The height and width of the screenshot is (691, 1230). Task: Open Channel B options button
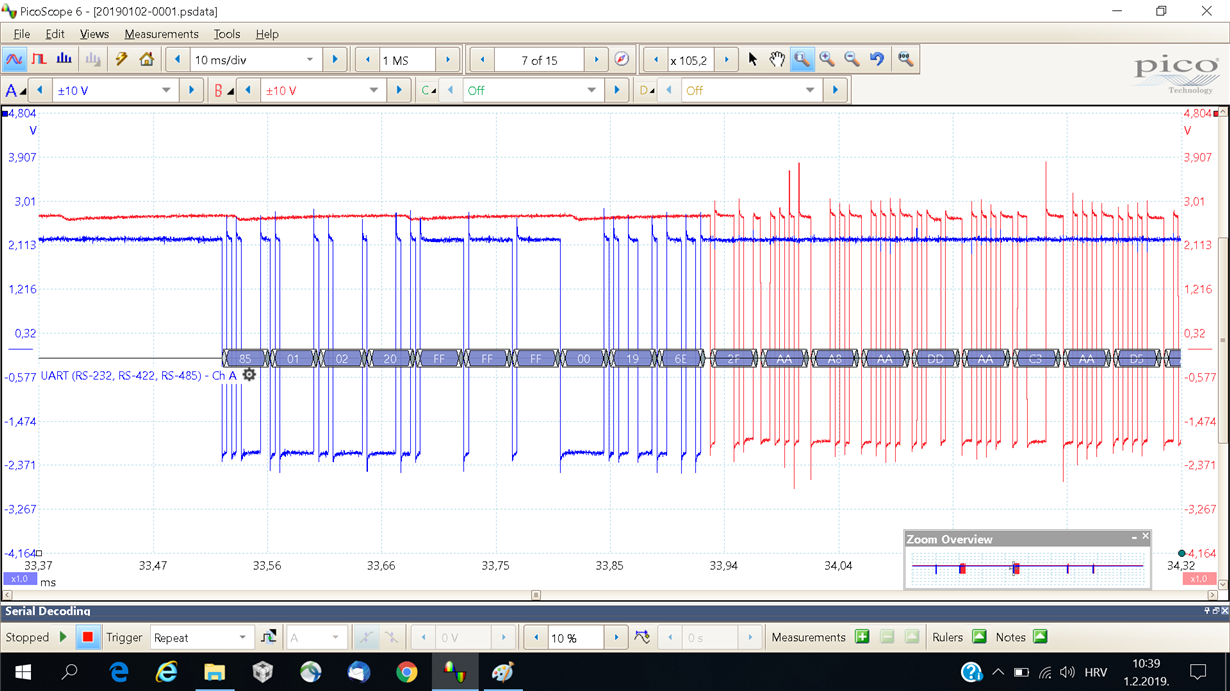point(222,90)
